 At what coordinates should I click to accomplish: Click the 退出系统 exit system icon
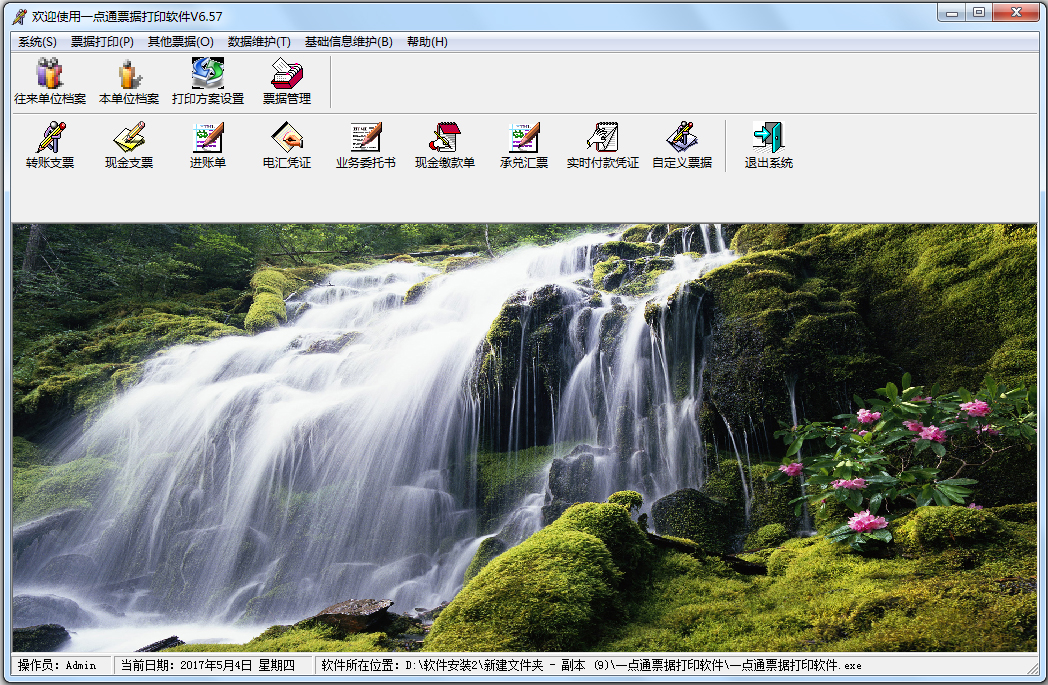tap(767, 148)
